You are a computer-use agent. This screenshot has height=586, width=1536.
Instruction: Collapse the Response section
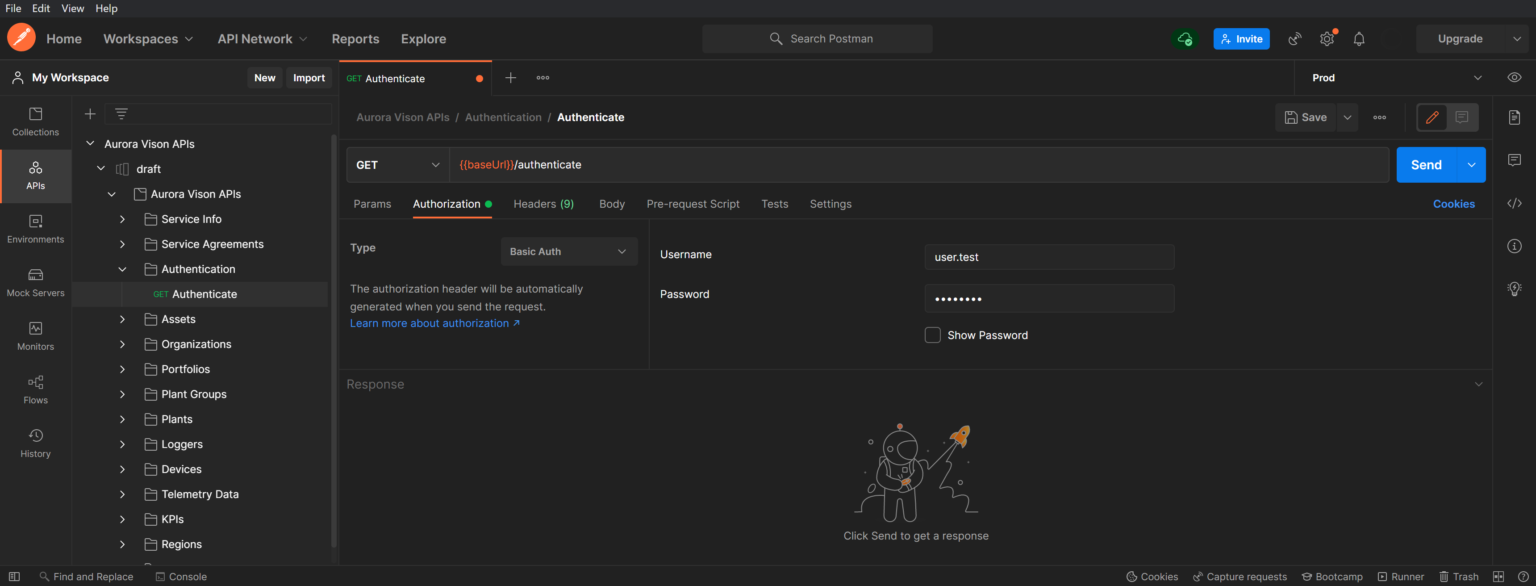(1478, 383)
